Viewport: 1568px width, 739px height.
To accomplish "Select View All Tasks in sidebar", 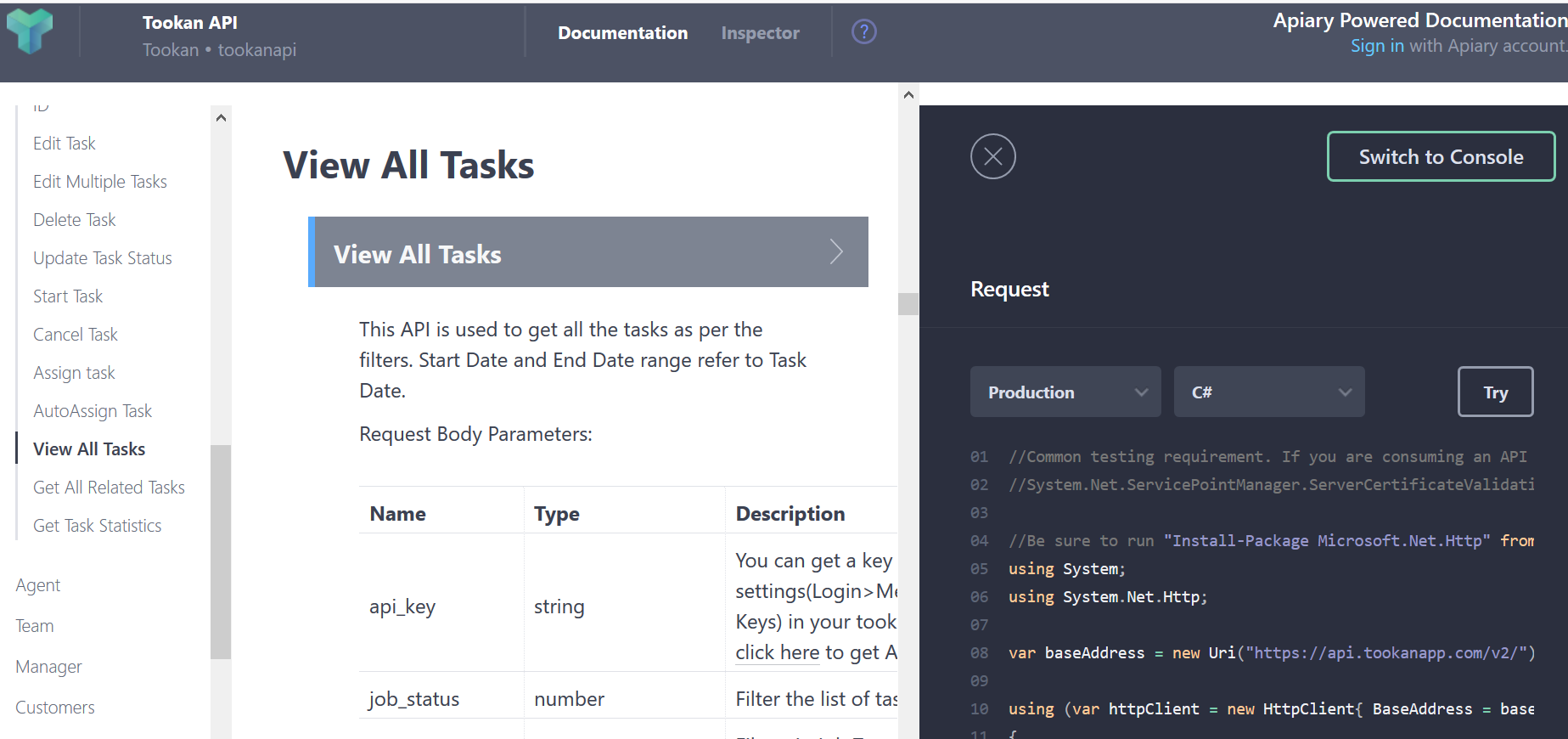I will [89, 449].
